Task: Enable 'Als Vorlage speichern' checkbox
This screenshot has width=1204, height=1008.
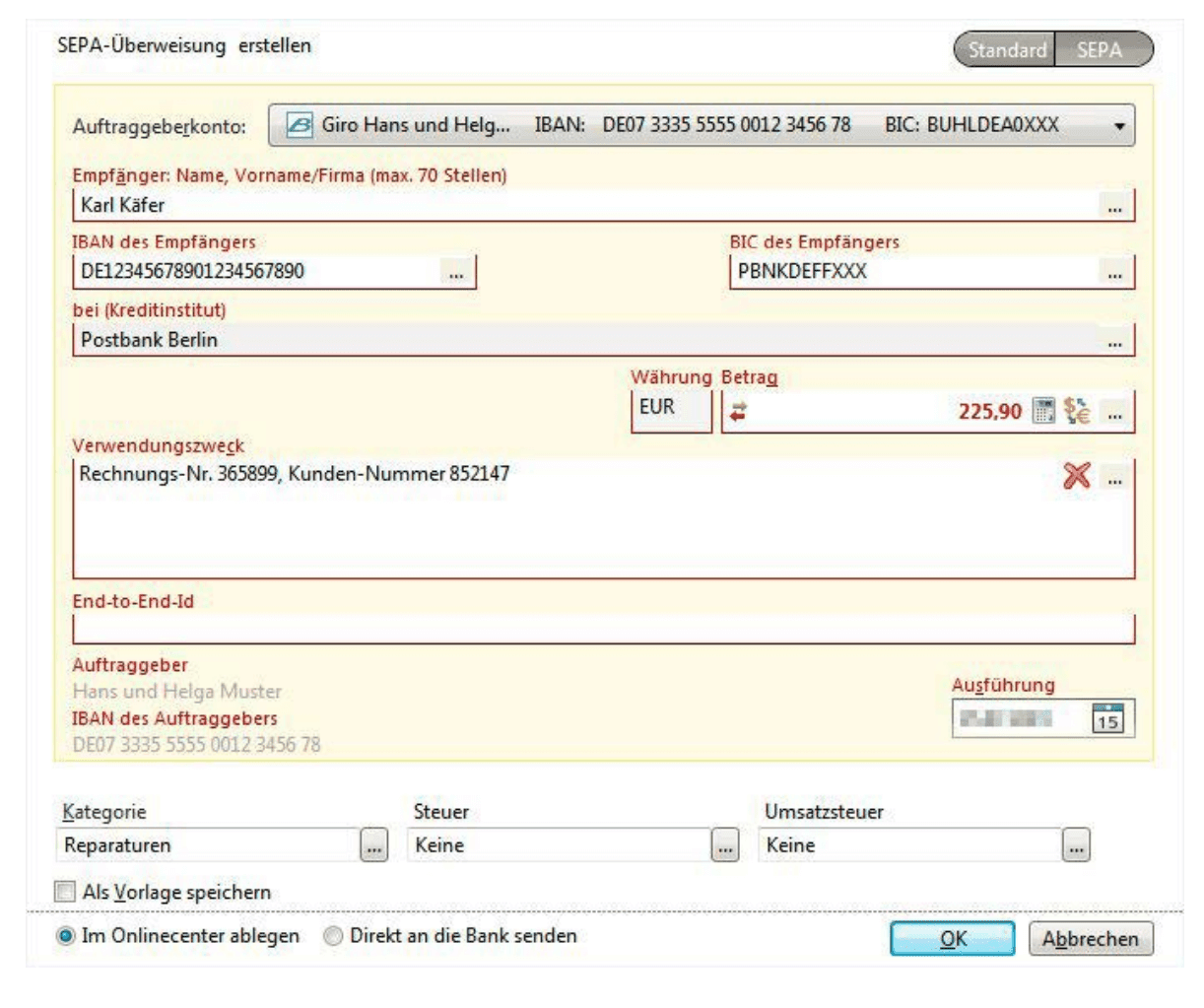Action: pos(65,892)
